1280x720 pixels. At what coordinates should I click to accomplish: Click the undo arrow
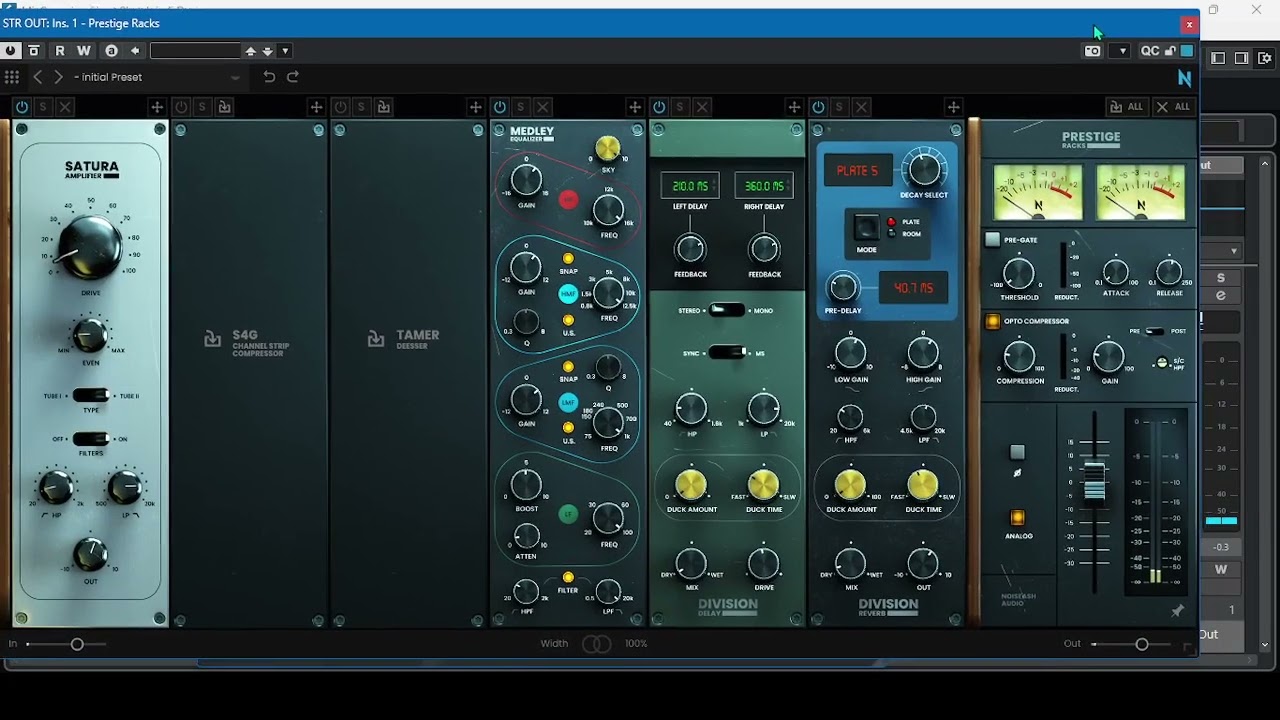269,77
